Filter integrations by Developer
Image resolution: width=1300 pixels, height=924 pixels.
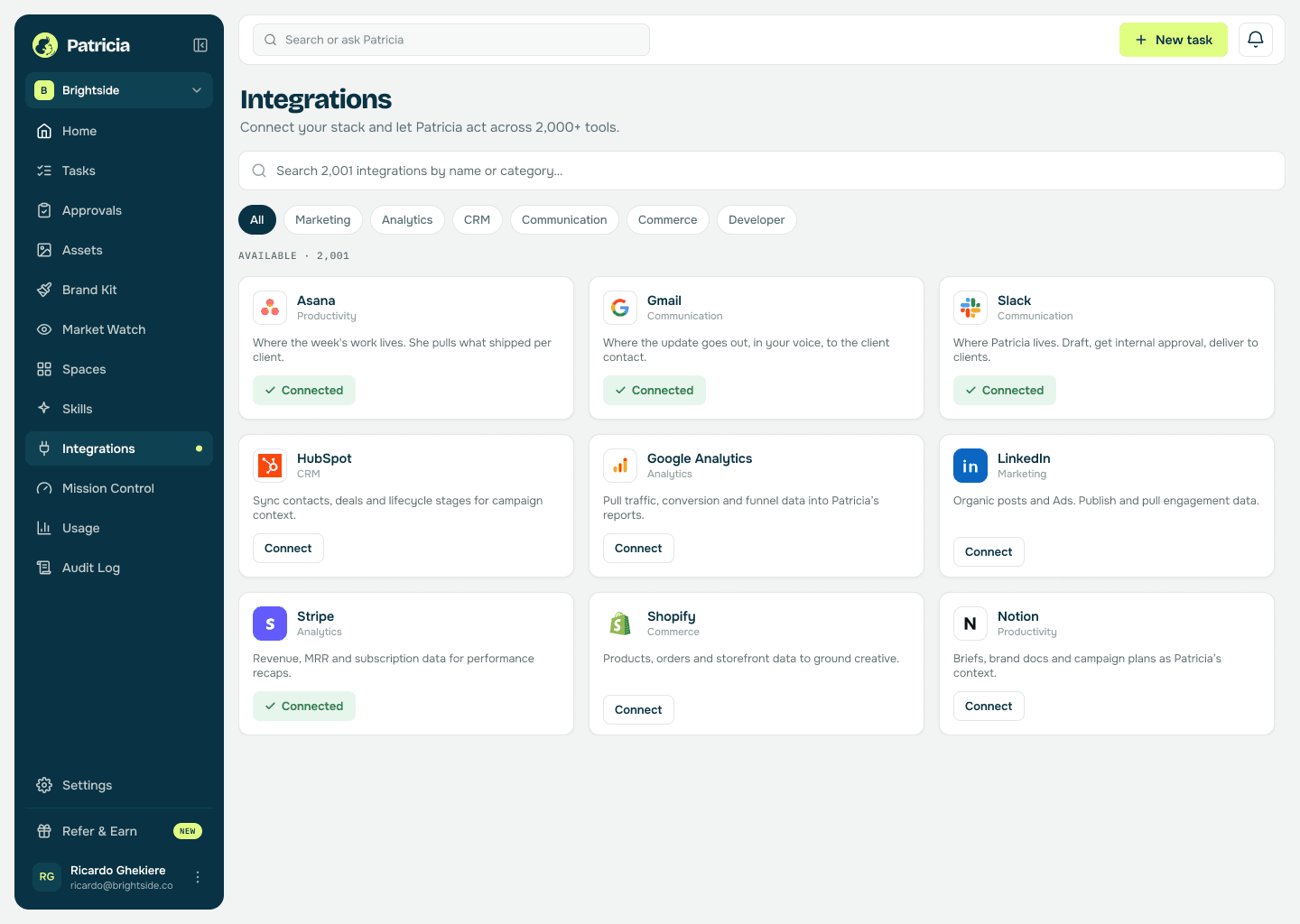pos(757,220)
